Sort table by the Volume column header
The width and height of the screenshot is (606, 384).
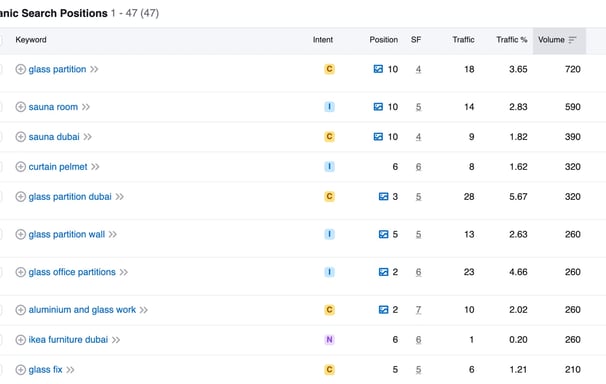[x=557, y=40]
